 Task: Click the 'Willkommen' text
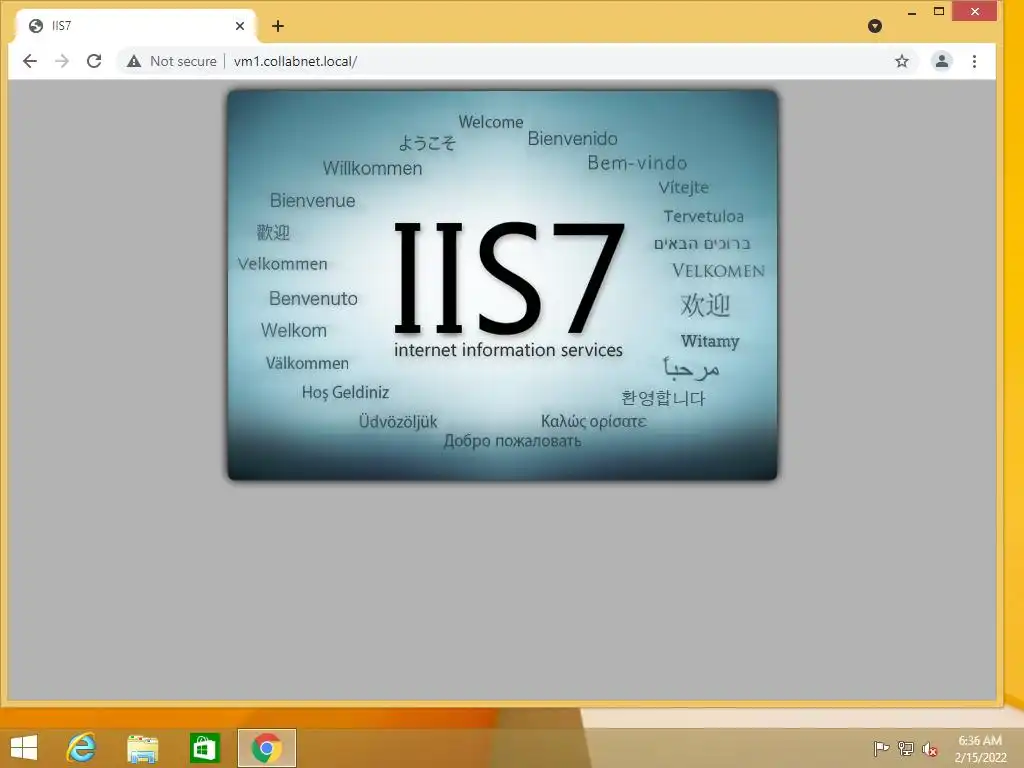pyautogui.click(x=372, y=168)
